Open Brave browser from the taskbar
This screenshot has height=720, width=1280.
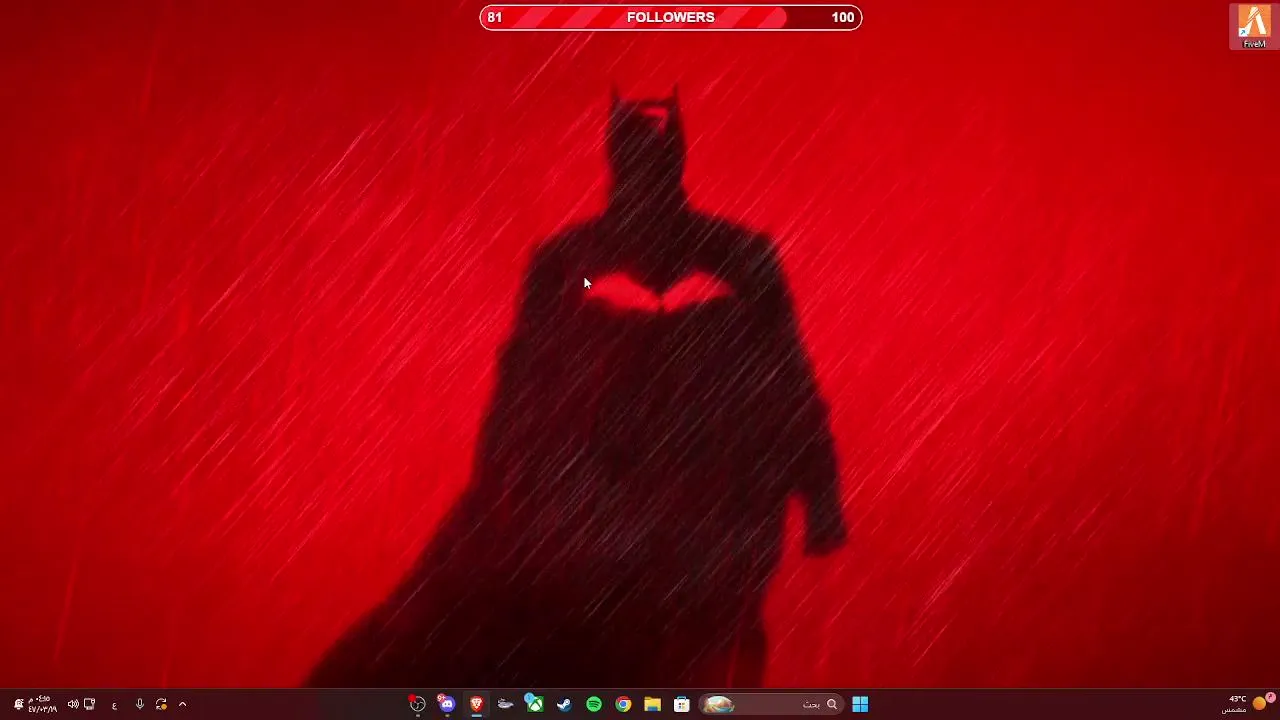(476, 704)
